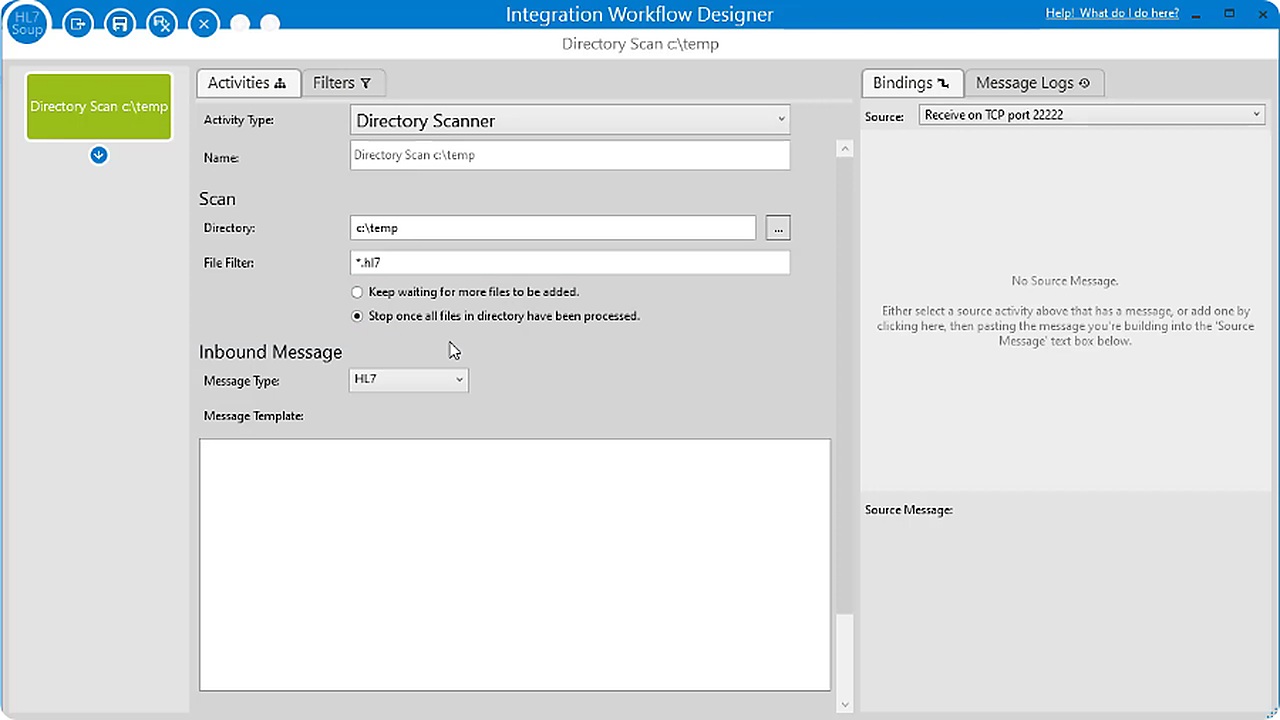Screen dimensions: 1280x720
Task: Open the Activity Type dropdown
Action: [570, 120]
